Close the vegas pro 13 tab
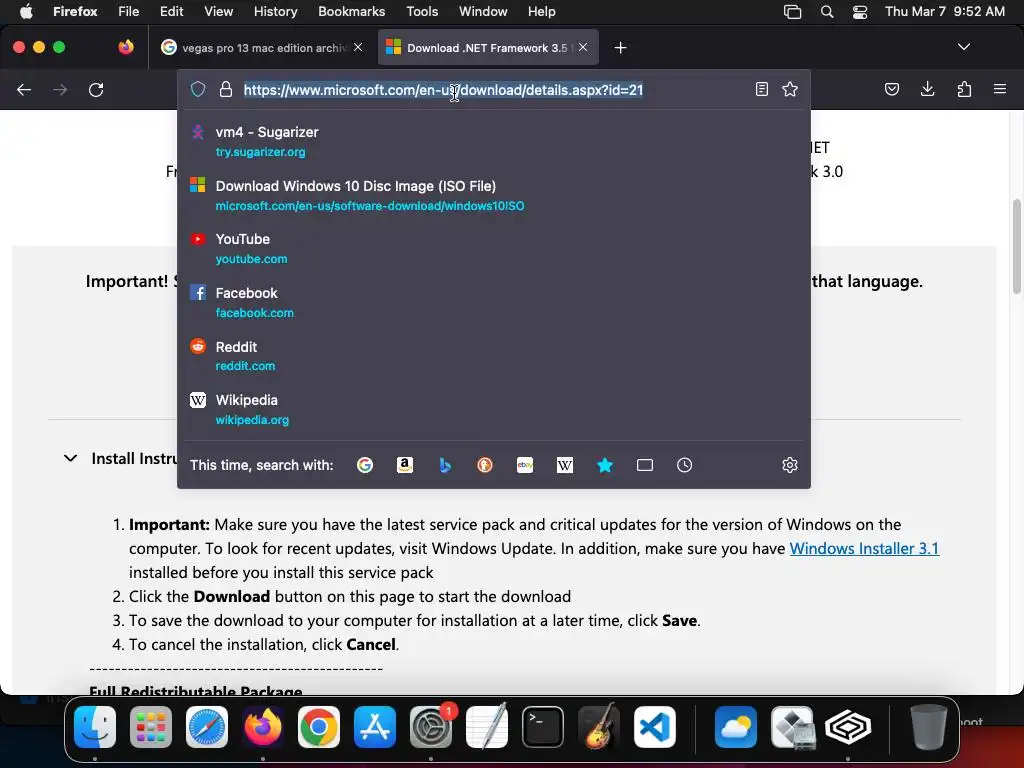1024x768 pixels. (358, 47)
